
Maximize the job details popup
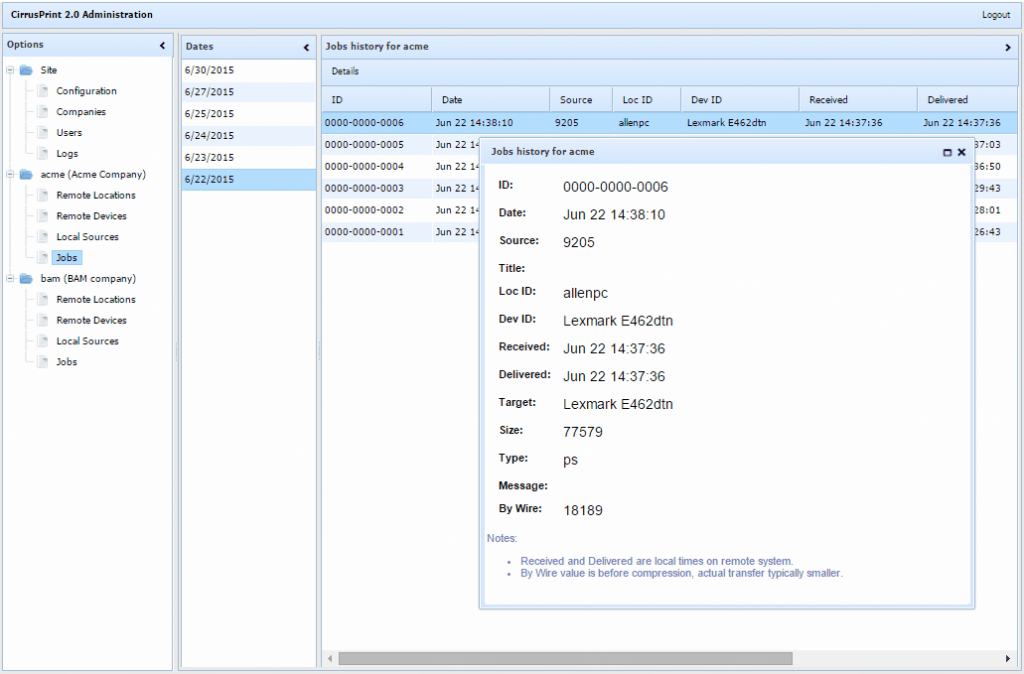(946, 152)
